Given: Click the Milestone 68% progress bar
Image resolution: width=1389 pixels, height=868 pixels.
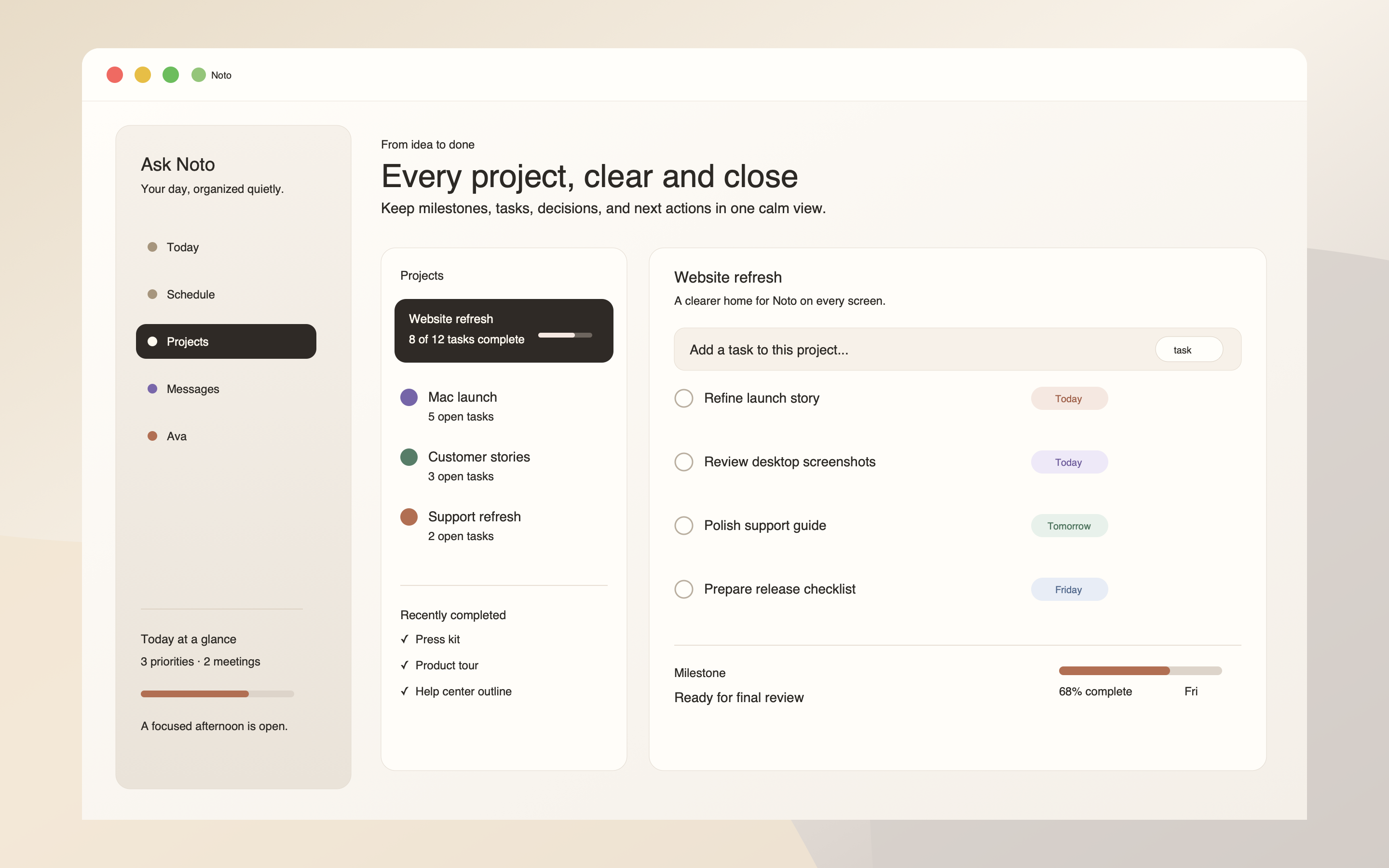Looking at the screenshot, I should point(1140,670).
